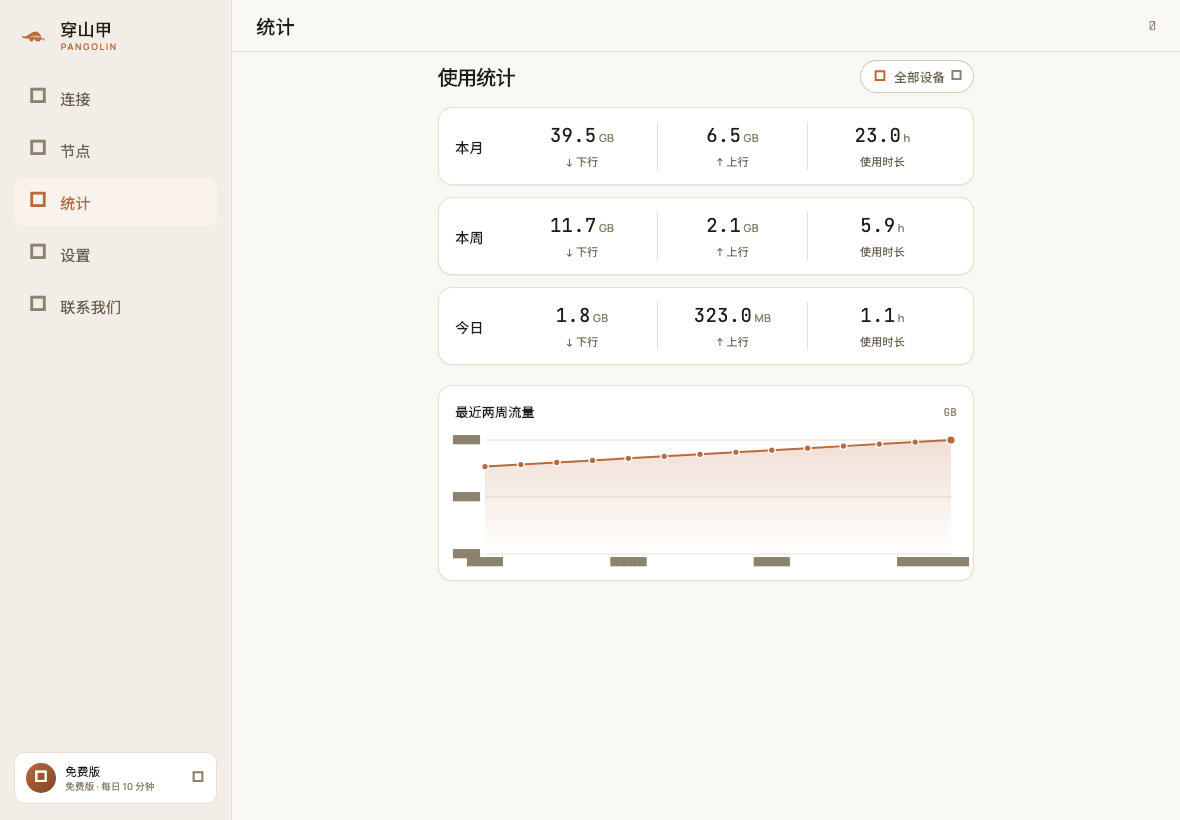Image resolution: width=1180 pixels, height=820 pixels.
Task: Click the icon beside 设置
Action: coord(38,251)
